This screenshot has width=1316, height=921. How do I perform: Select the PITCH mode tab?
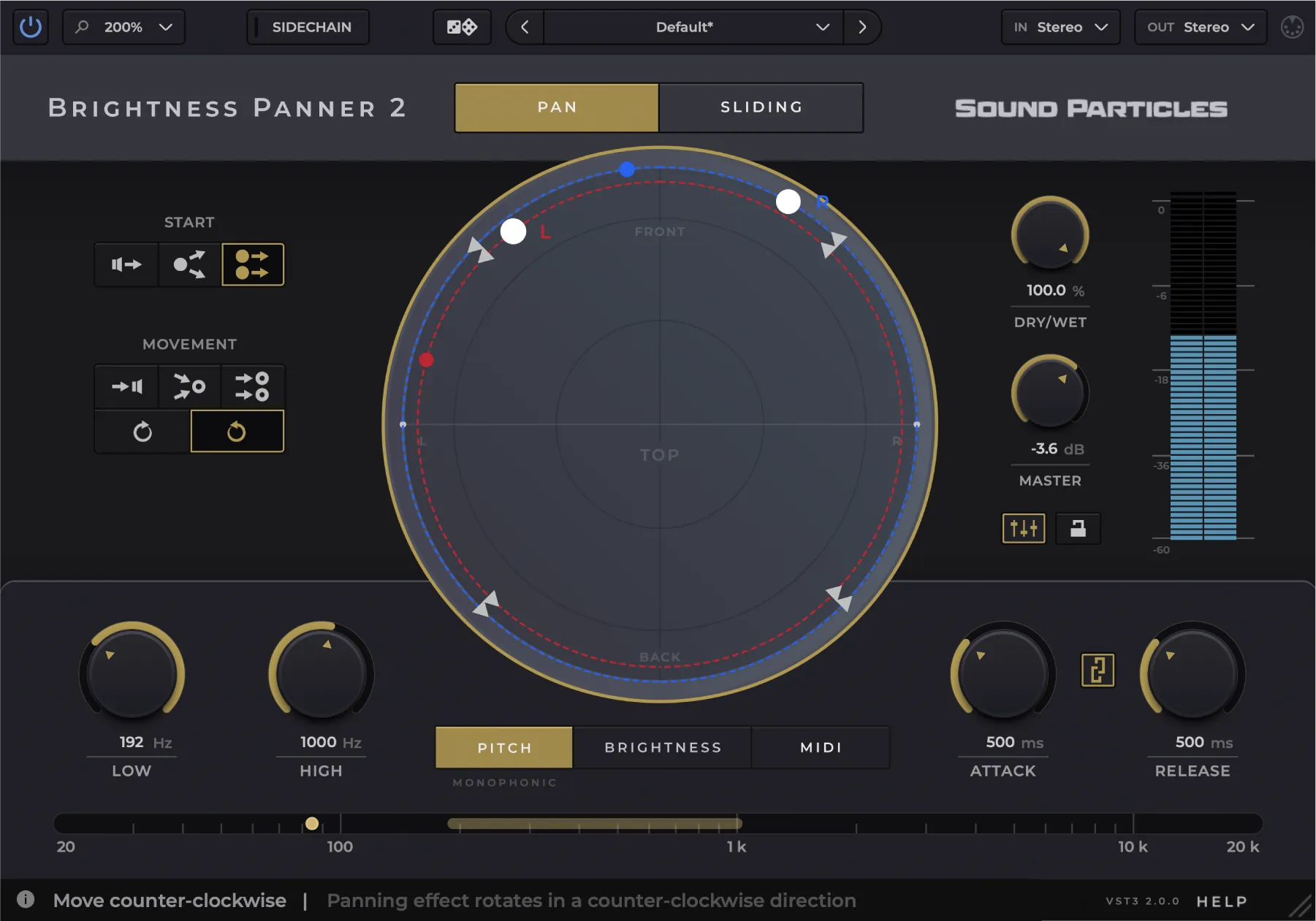(504, 747)
